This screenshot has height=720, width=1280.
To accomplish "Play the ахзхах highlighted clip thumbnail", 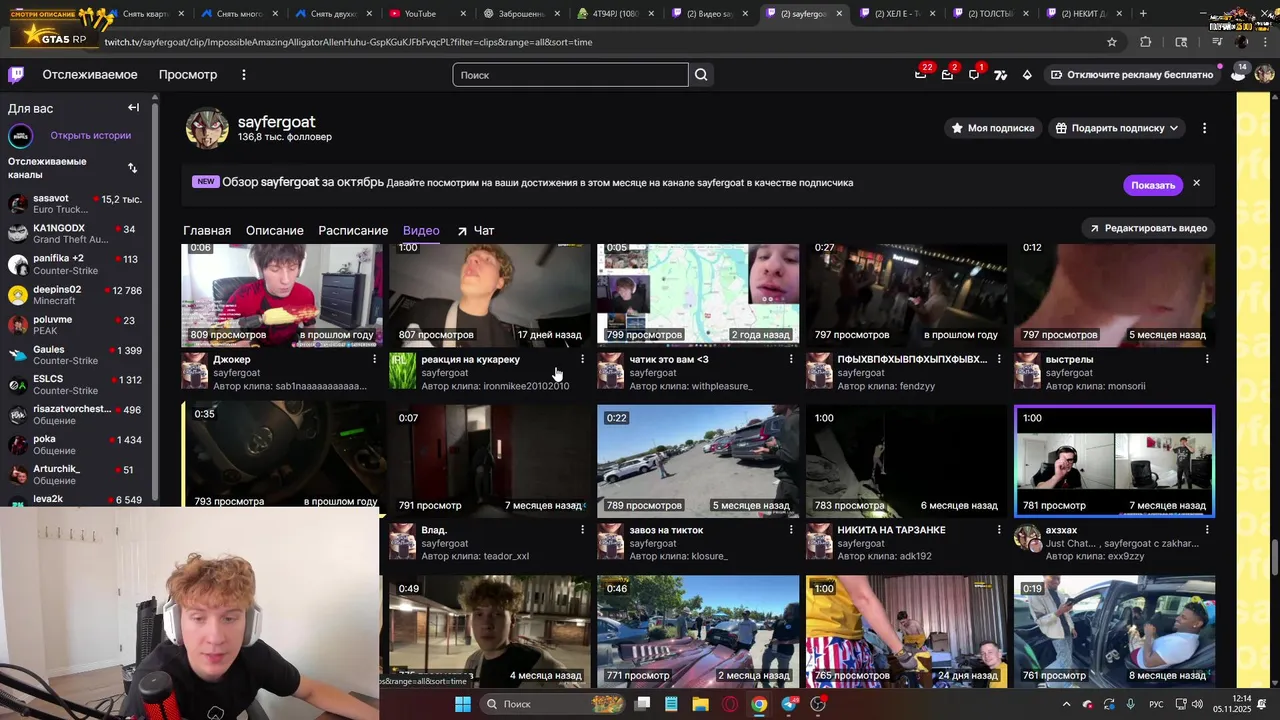I will pos(1114,461).
